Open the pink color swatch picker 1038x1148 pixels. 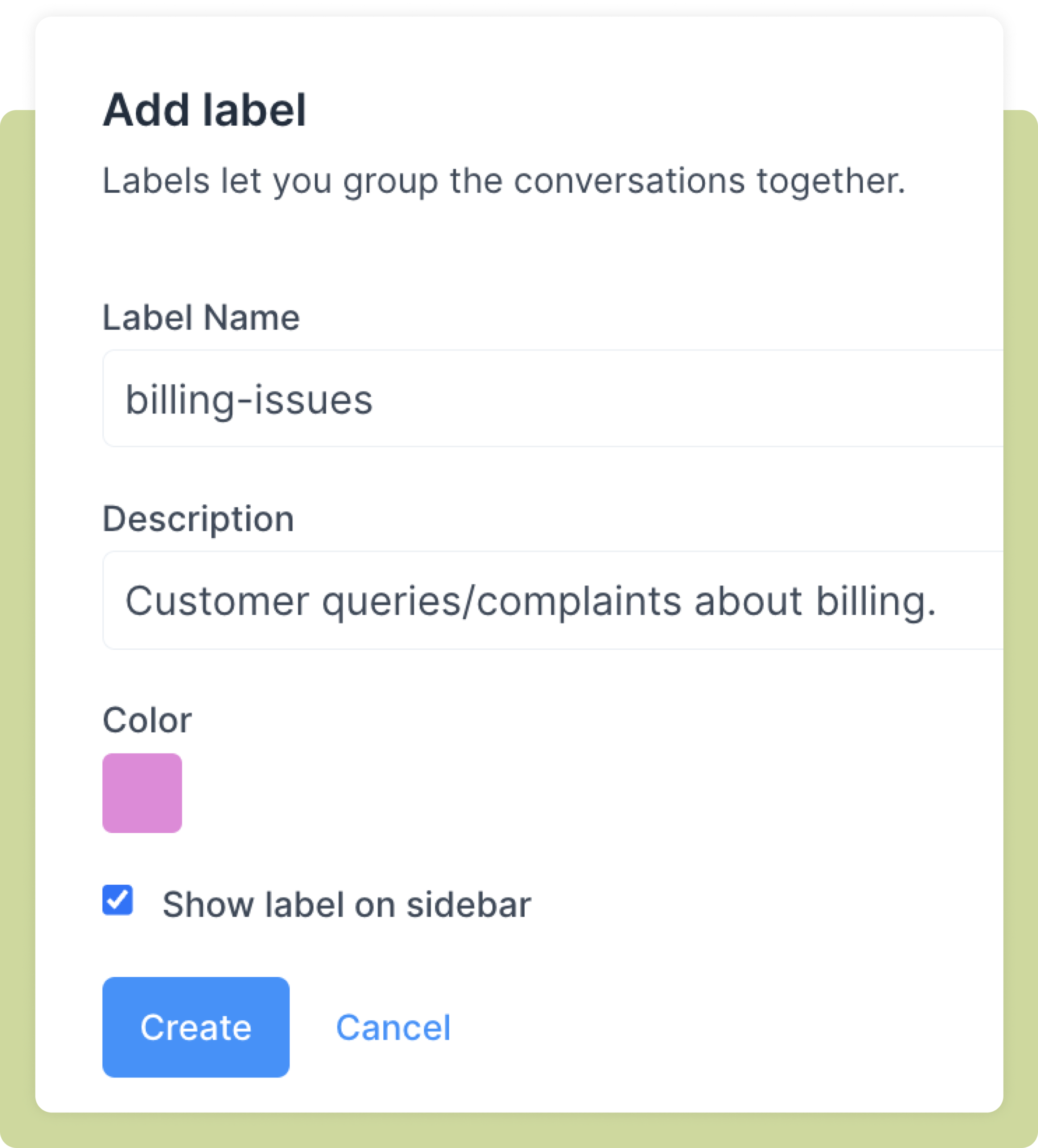pos(142,793)
